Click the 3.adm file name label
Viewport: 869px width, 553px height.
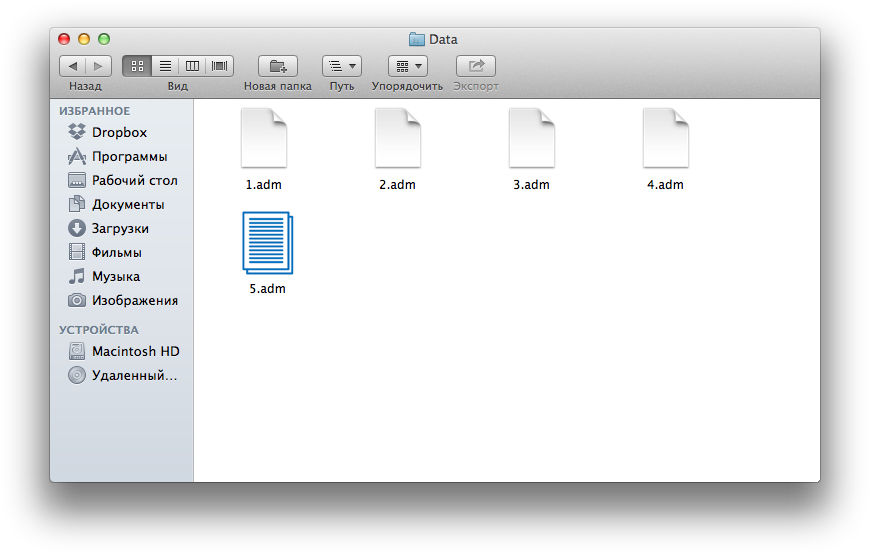(x=531, y=185)
